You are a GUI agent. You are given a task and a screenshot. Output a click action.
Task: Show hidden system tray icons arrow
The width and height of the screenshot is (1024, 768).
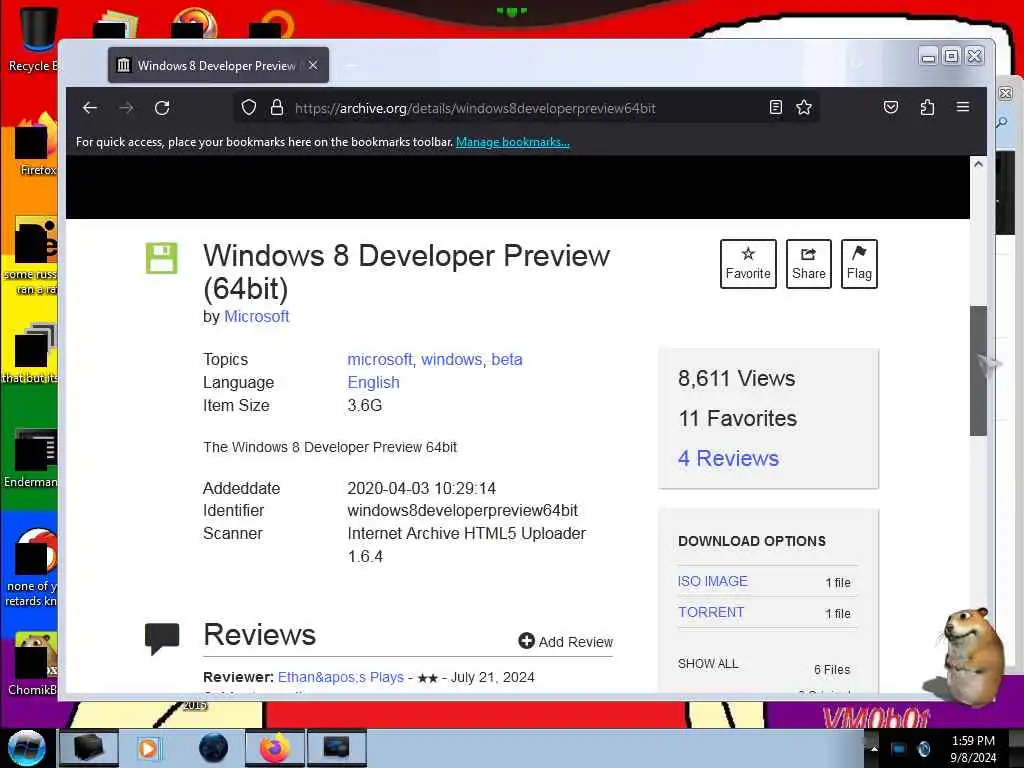tap(874, 748)
